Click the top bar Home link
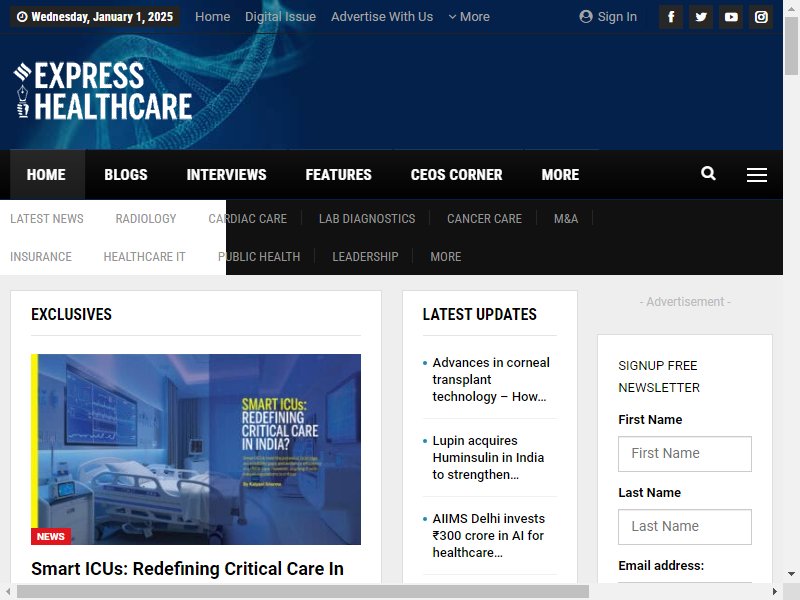 (213, 17)
